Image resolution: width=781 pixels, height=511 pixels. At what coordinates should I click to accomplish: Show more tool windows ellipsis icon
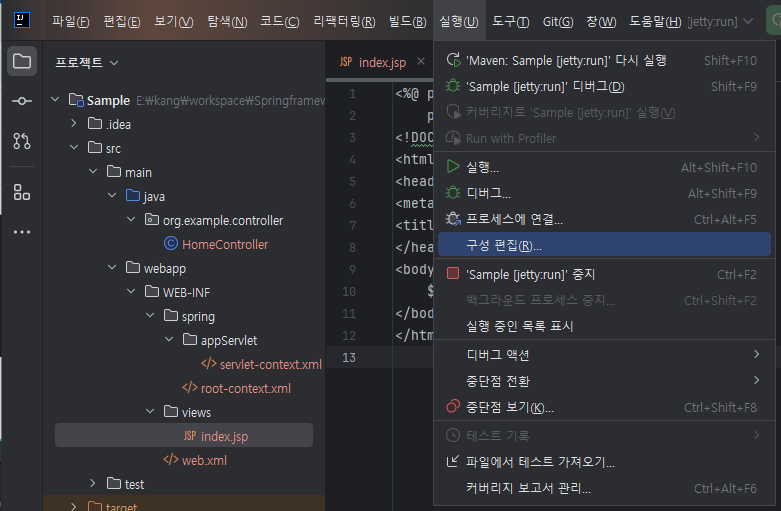click(x=22, y=232)
